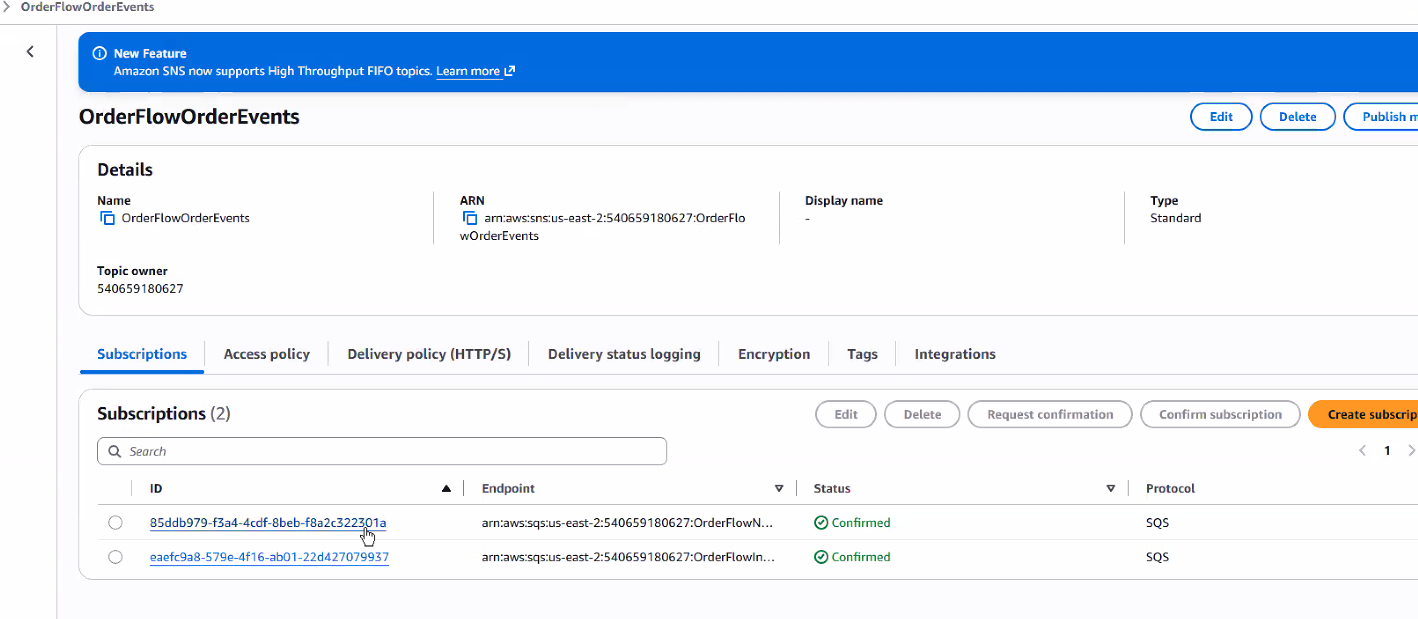Sort by Endpoint column arrow
The image size is (1418, 619).
(779, 489)
